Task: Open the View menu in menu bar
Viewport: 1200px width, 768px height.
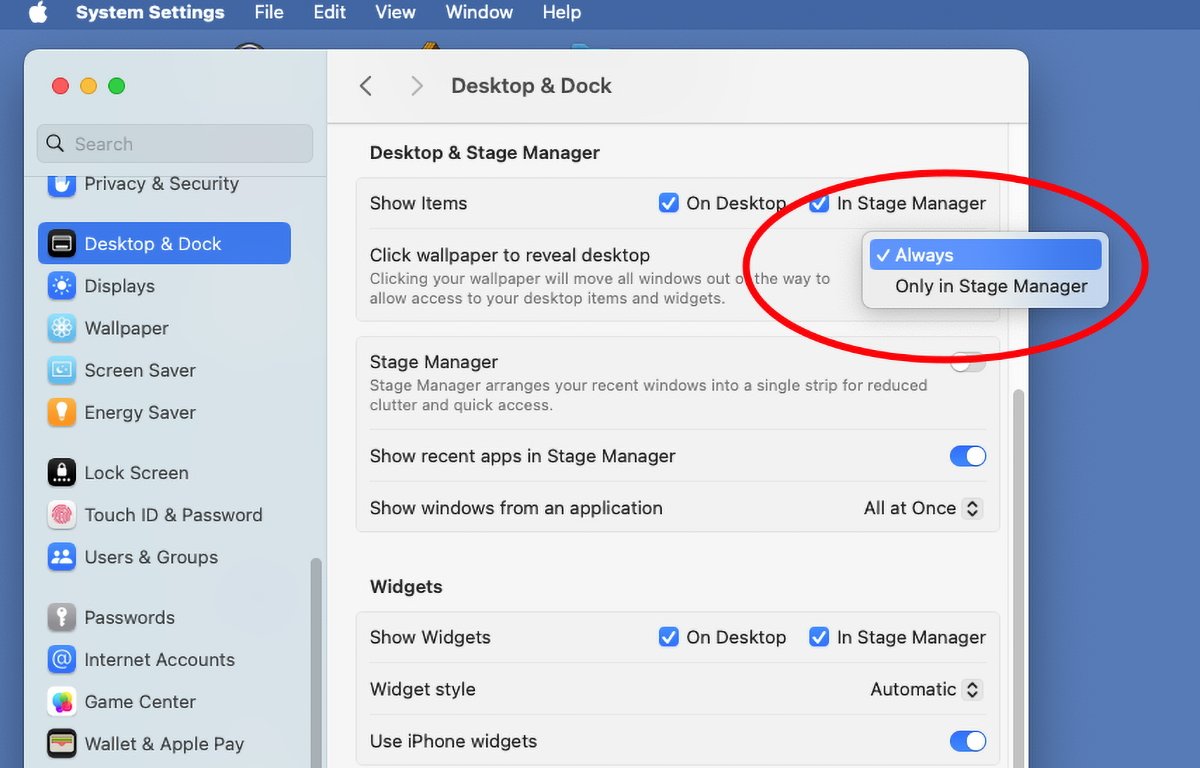Action: coord(395,13)
